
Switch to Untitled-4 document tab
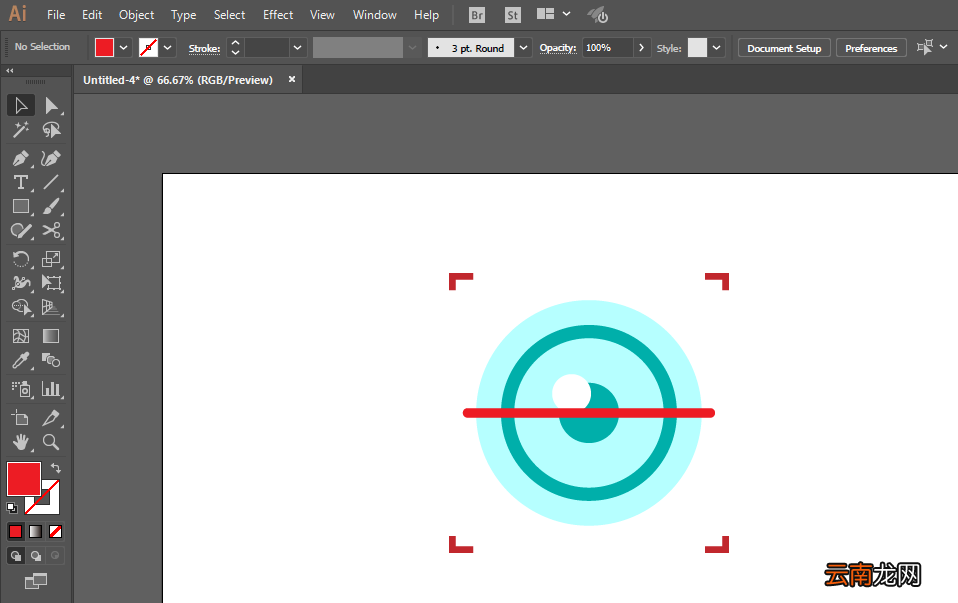click(x=178, y=80)
